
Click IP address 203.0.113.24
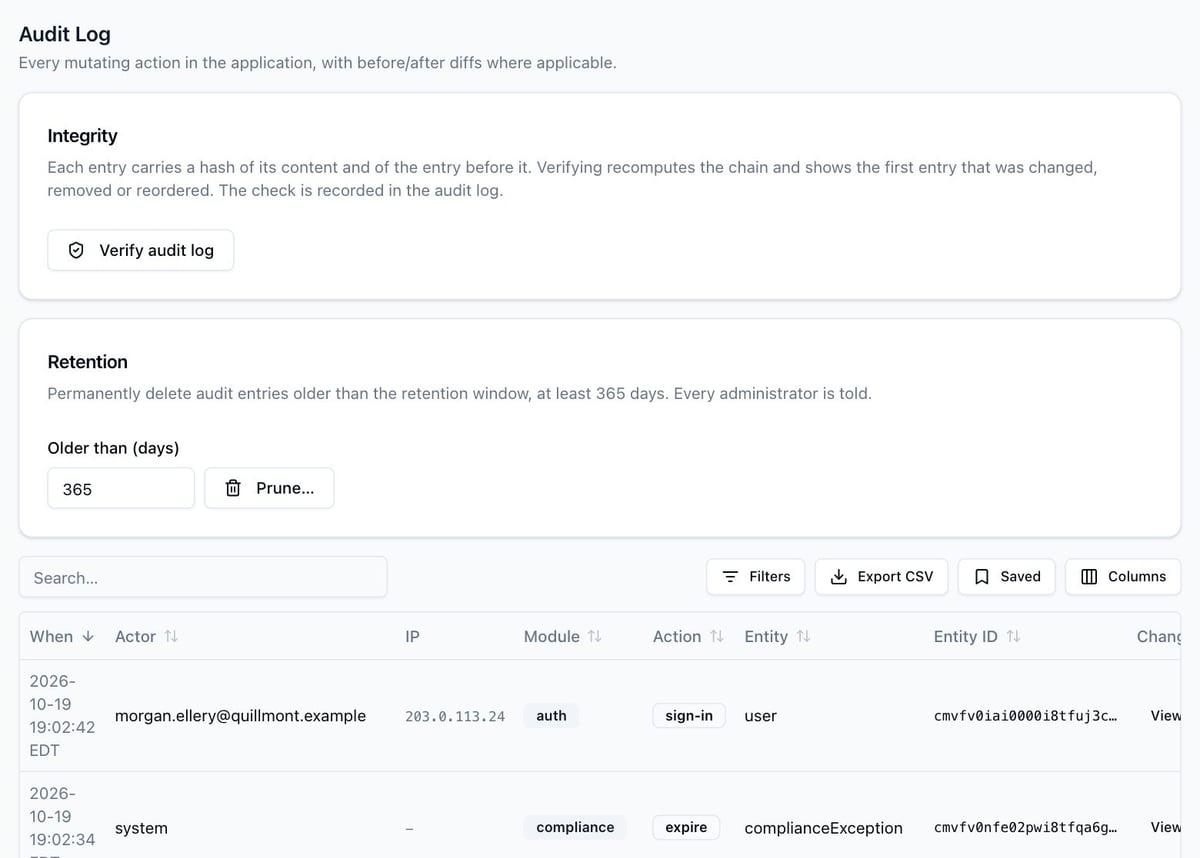[x=455, y=716]
